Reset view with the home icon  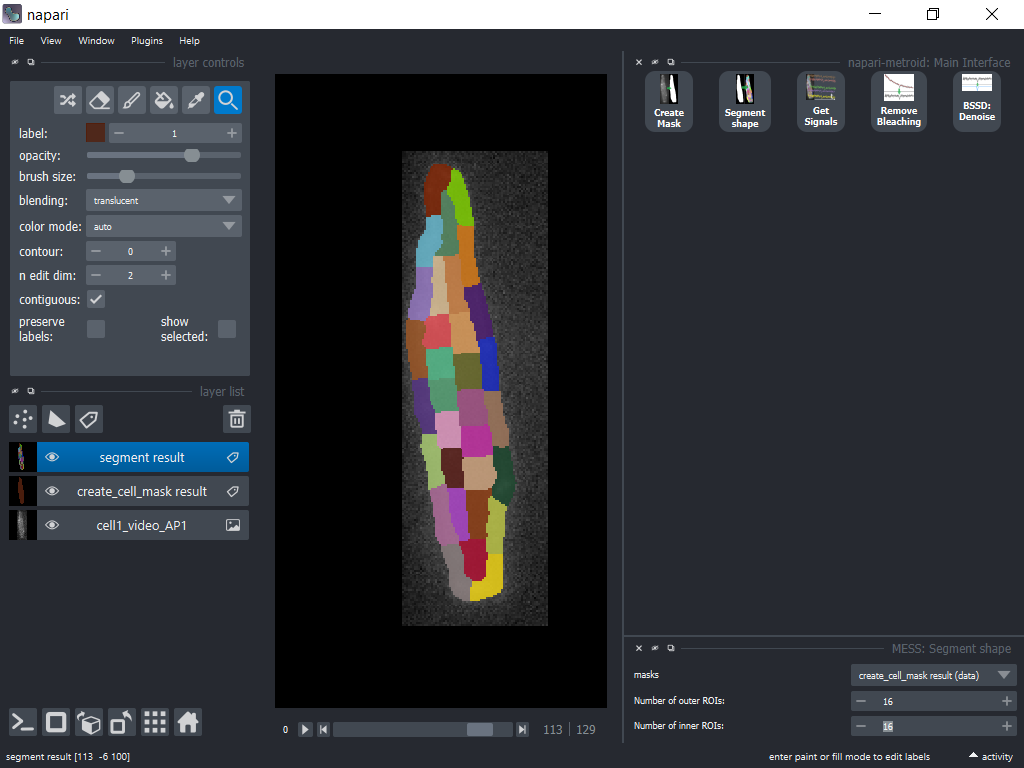187,722
